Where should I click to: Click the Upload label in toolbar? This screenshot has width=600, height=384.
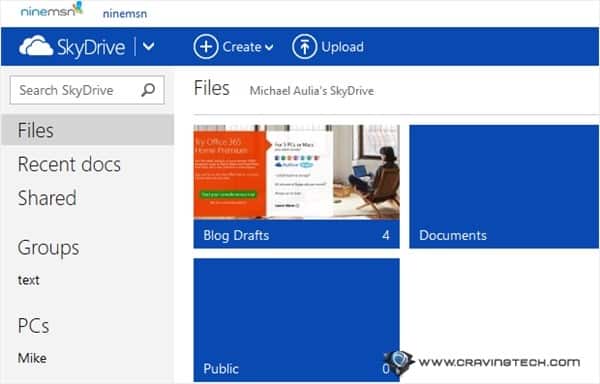[x=342, y=47]
